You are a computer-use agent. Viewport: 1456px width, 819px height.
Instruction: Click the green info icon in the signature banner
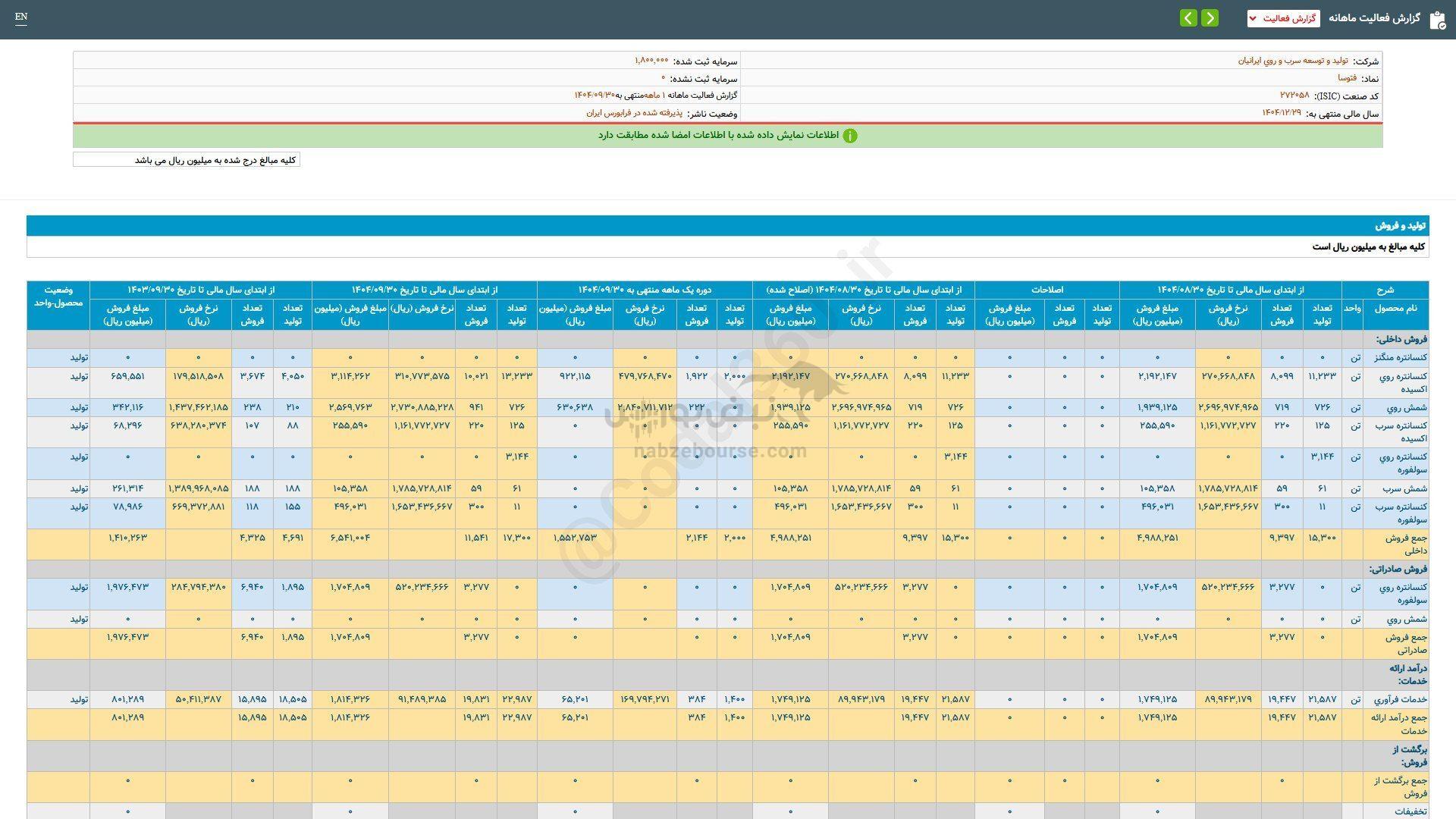click(850, 136)
